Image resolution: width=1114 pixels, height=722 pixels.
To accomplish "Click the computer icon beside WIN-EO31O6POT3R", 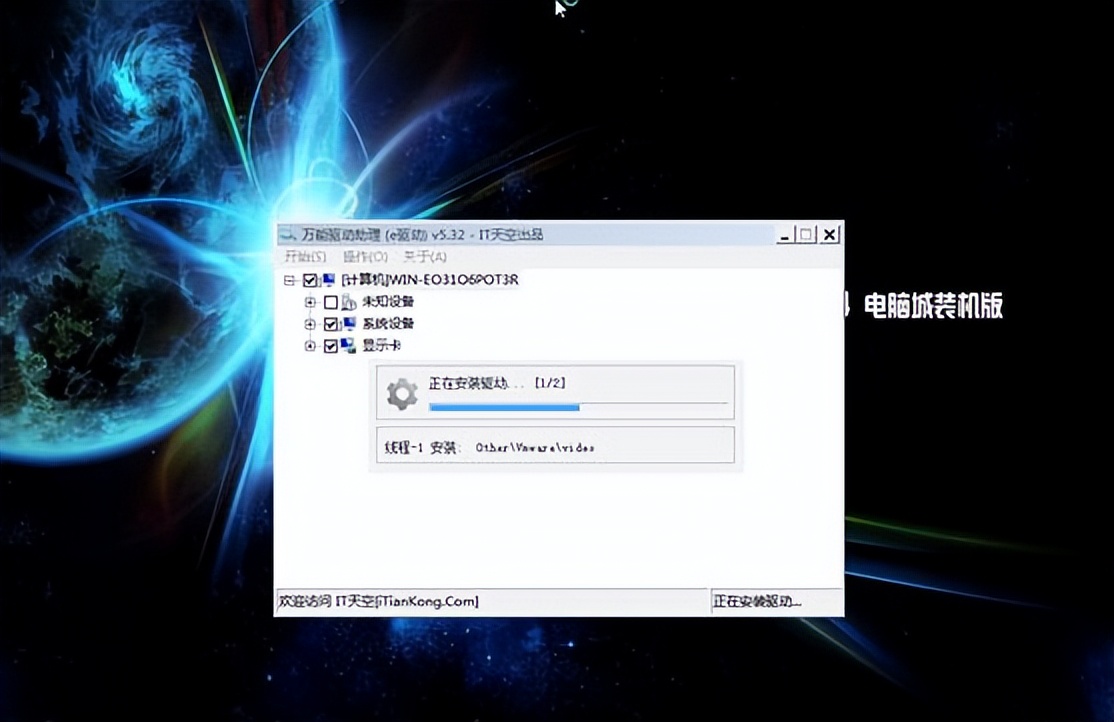I will pyautogui.click(x=329, y=280).
